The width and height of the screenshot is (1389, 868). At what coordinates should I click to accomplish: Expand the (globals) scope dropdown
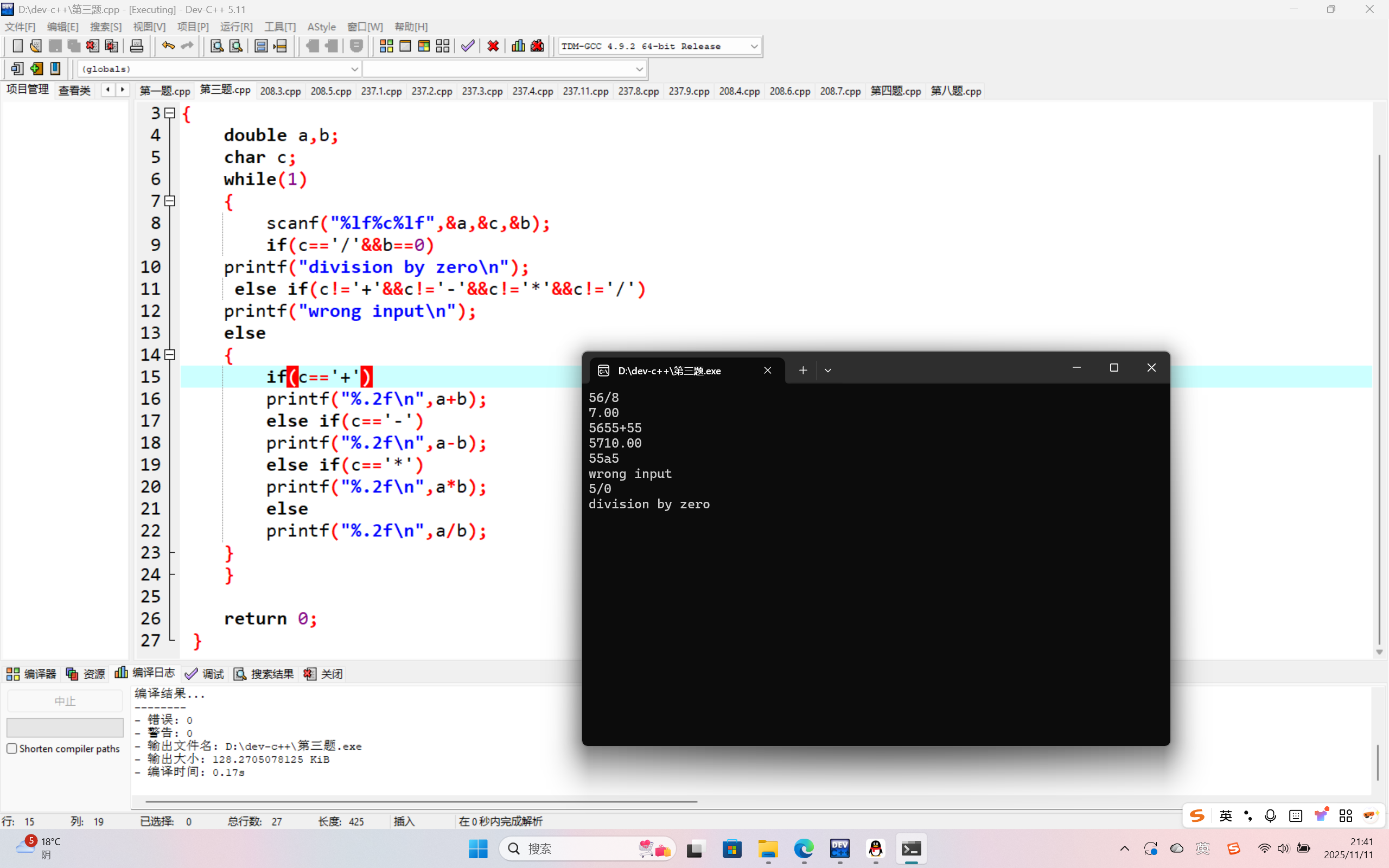354,69
